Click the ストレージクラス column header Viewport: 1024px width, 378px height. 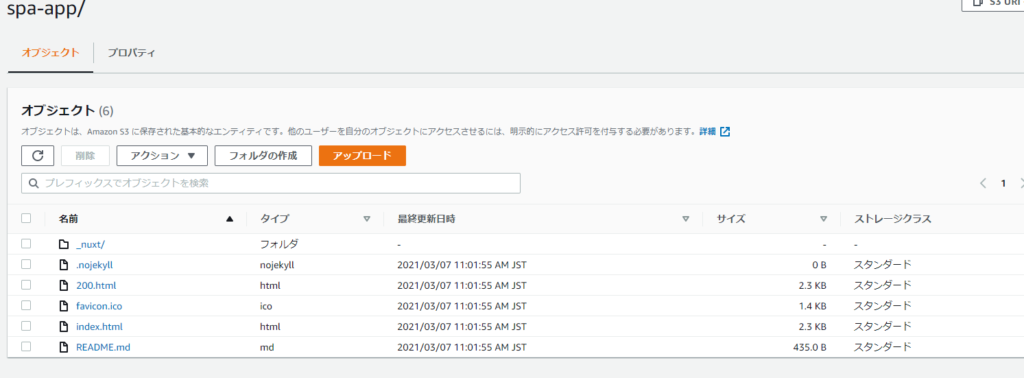click(x=892, y=219)
